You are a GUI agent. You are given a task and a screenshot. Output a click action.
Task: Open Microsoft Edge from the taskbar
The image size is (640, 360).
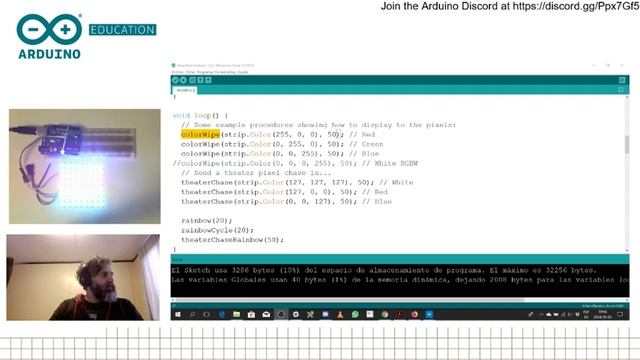(222, 314)
